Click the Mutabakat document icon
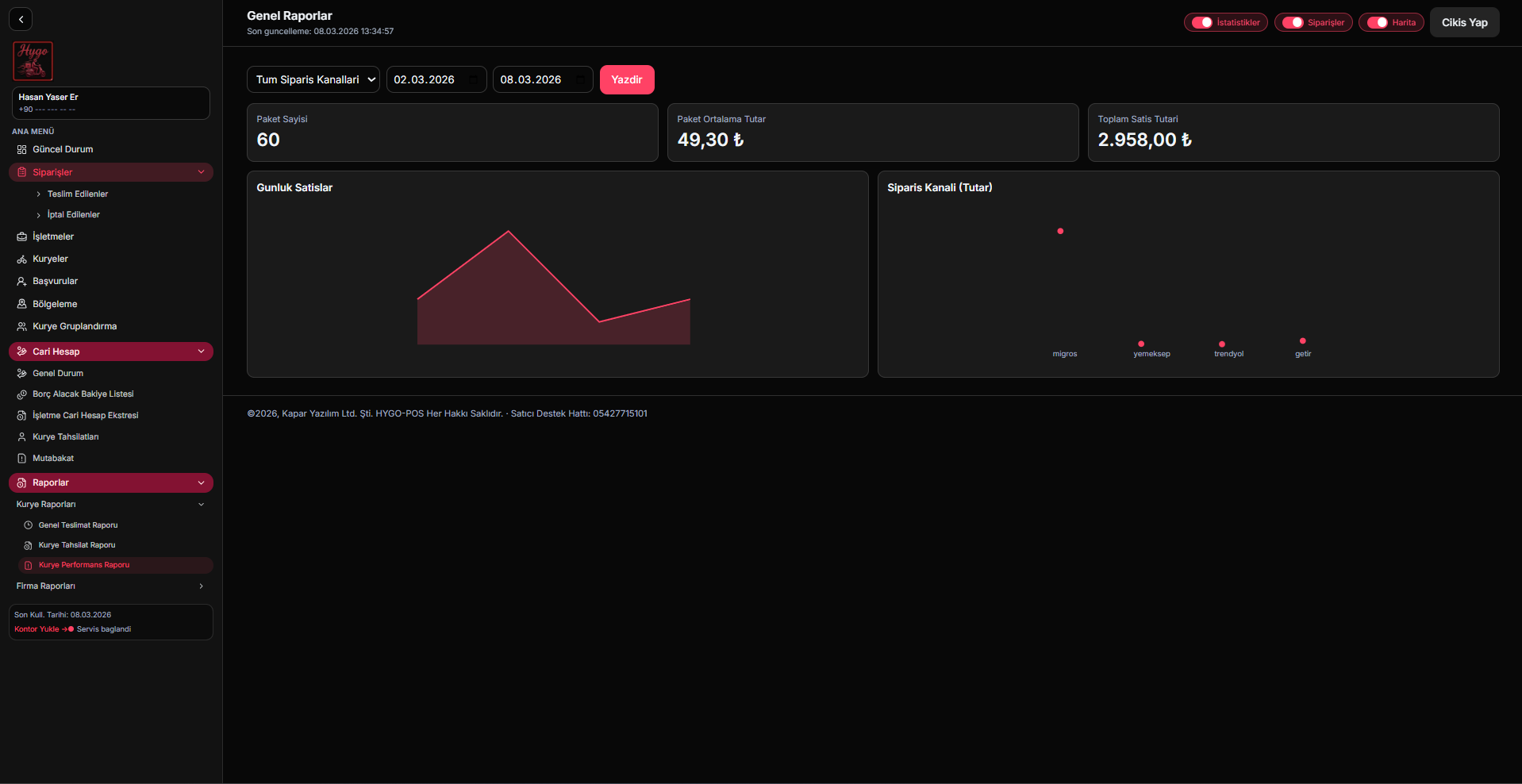Image resolution: width=1522 pixels, height=784 pixels. (x=21, y=459)
